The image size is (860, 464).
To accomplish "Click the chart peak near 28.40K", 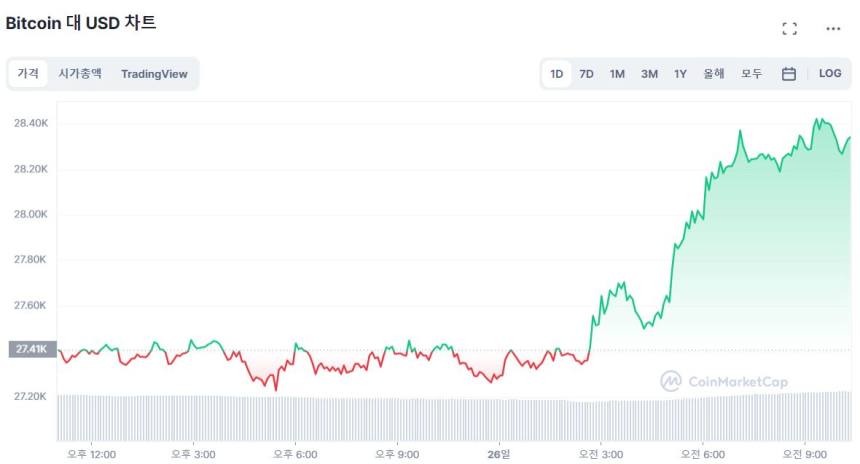I will [818, 120].
